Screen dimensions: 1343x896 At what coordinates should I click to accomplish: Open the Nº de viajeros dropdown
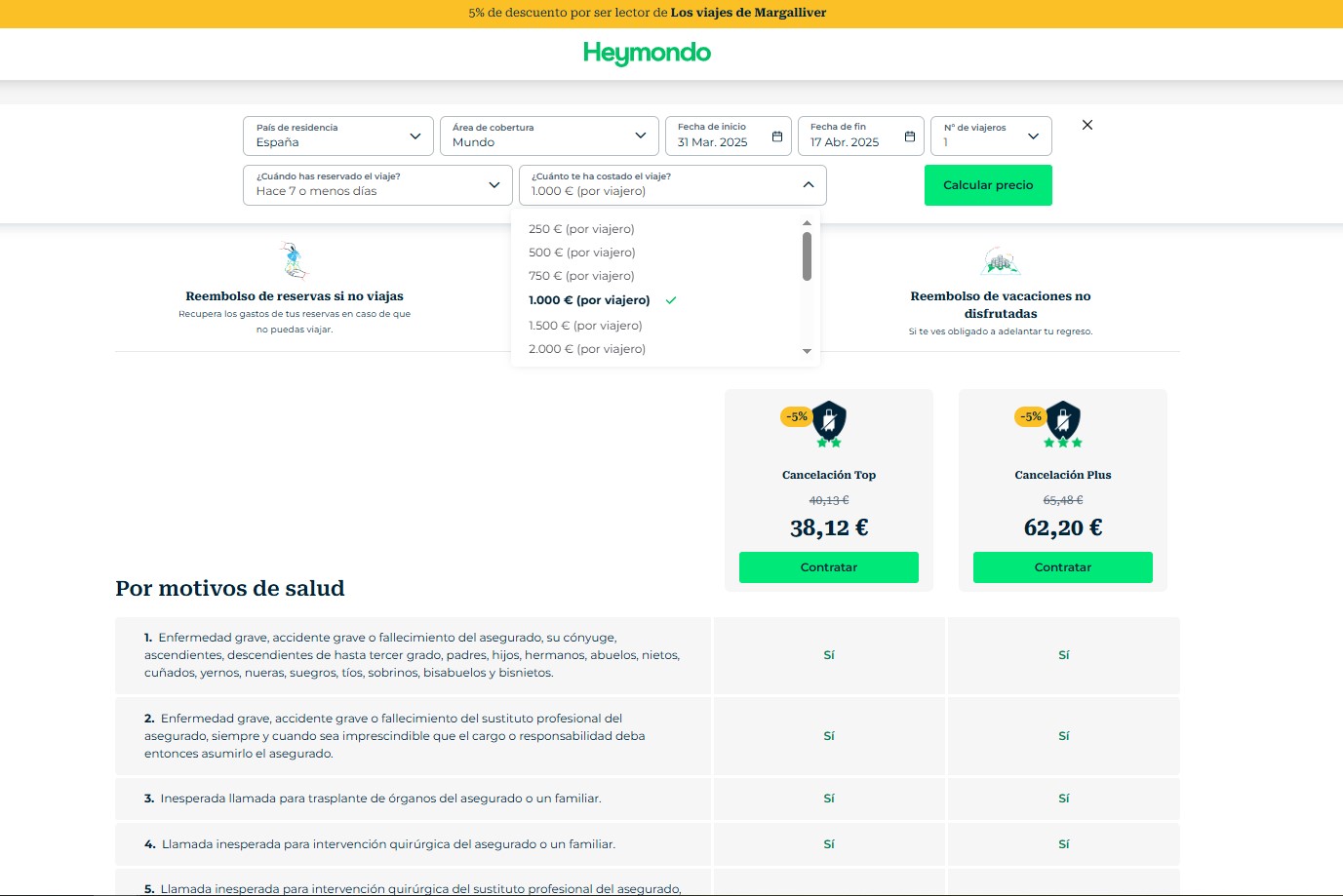pos(991,136)
